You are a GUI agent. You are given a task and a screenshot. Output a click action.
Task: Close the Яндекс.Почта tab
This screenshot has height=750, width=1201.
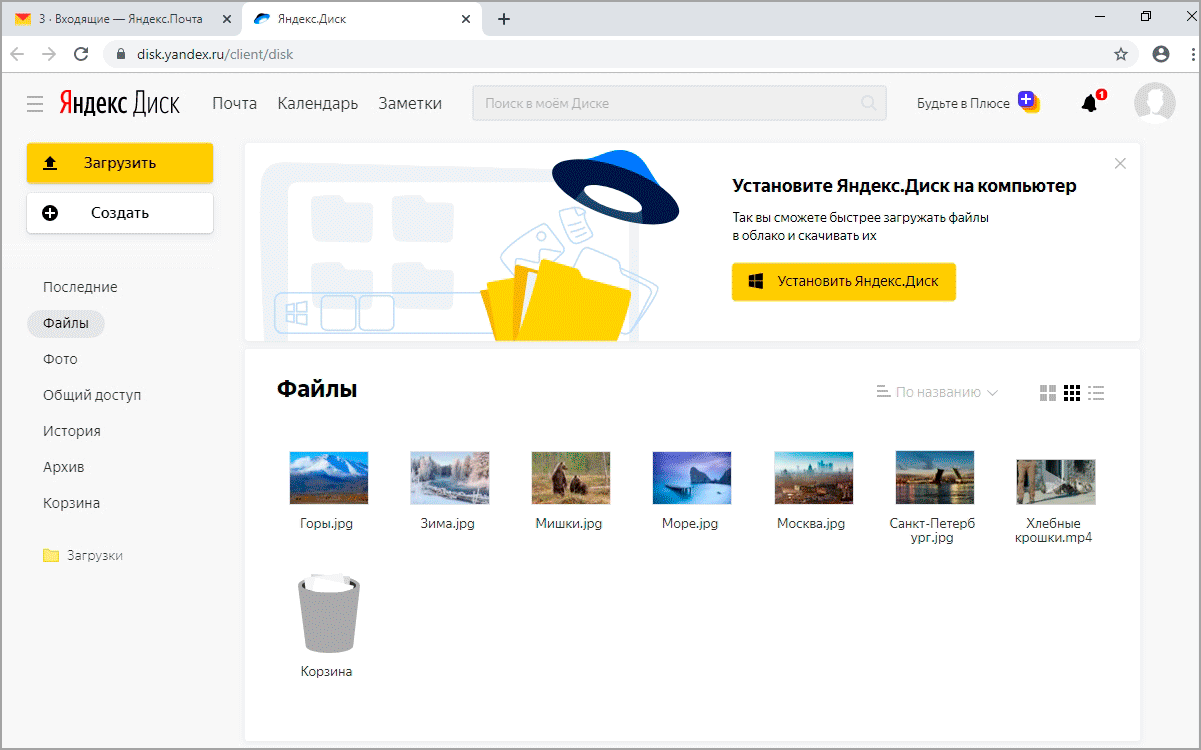pos(226,19)
